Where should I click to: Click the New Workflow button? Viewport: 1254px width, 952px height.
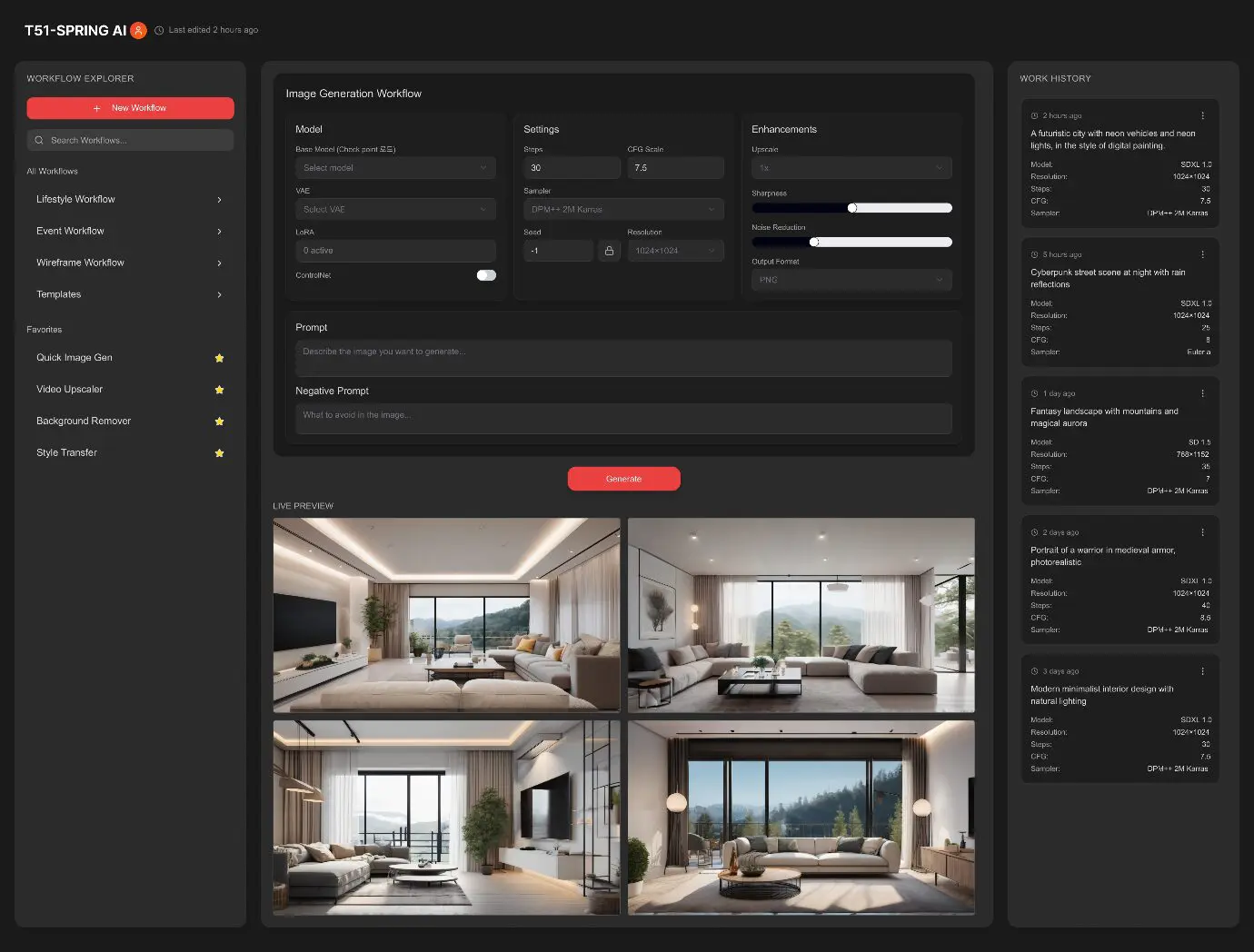(130, 108)
